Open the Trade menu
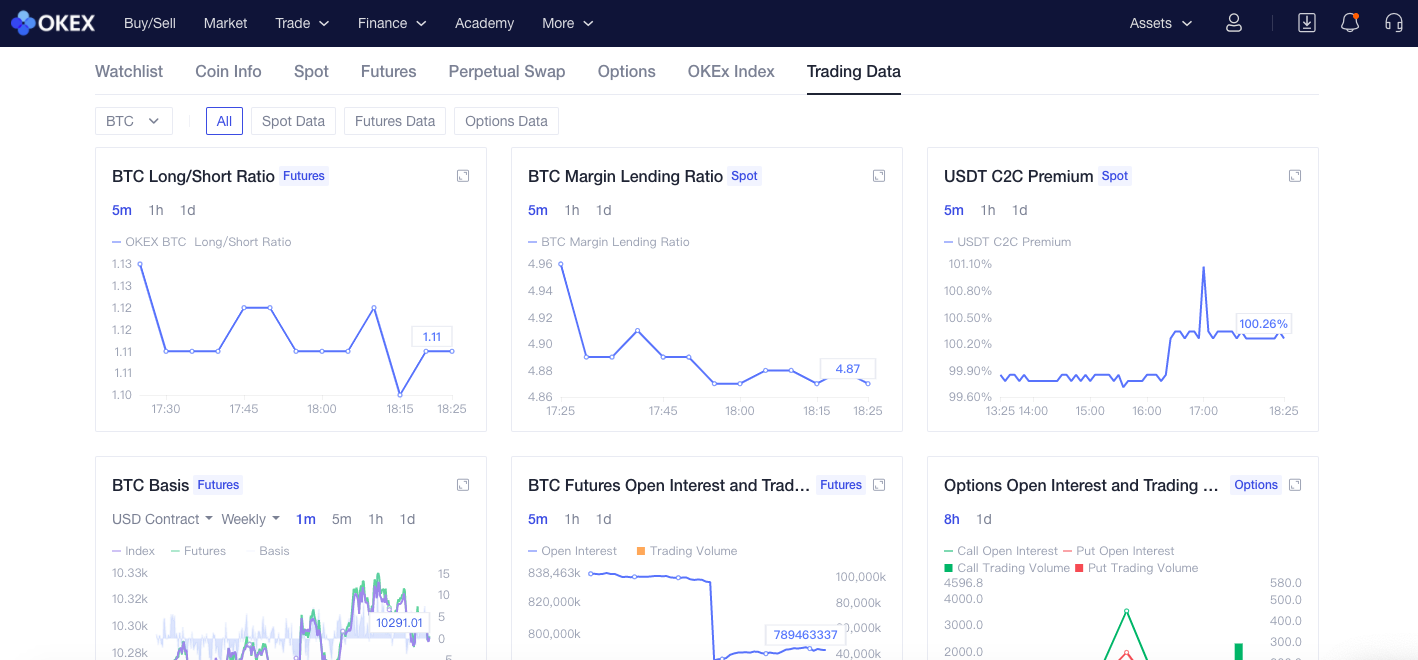The height and width of the screenshot is (660, 1418). tap(302, 23)
